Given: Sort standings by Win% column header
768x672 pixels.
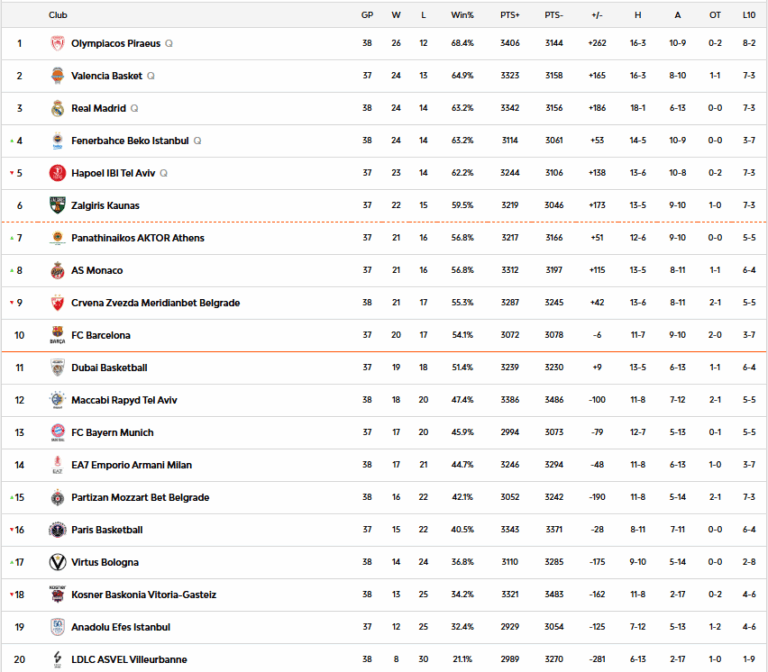Looking at the screenshot, I should [462, 15].
